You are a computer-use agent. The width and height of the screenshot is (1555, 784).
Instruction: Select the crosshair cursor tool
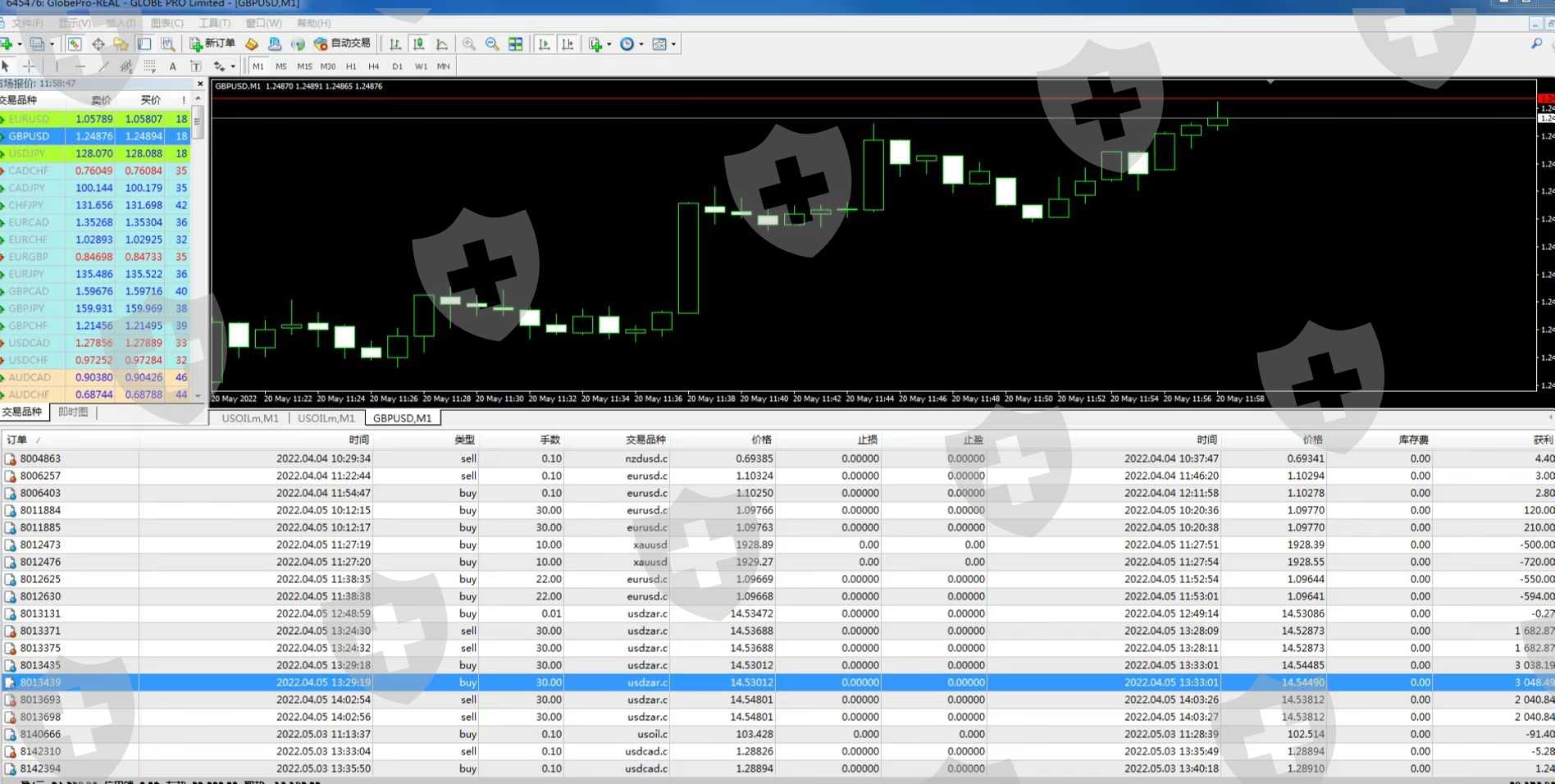pos(30,66)
